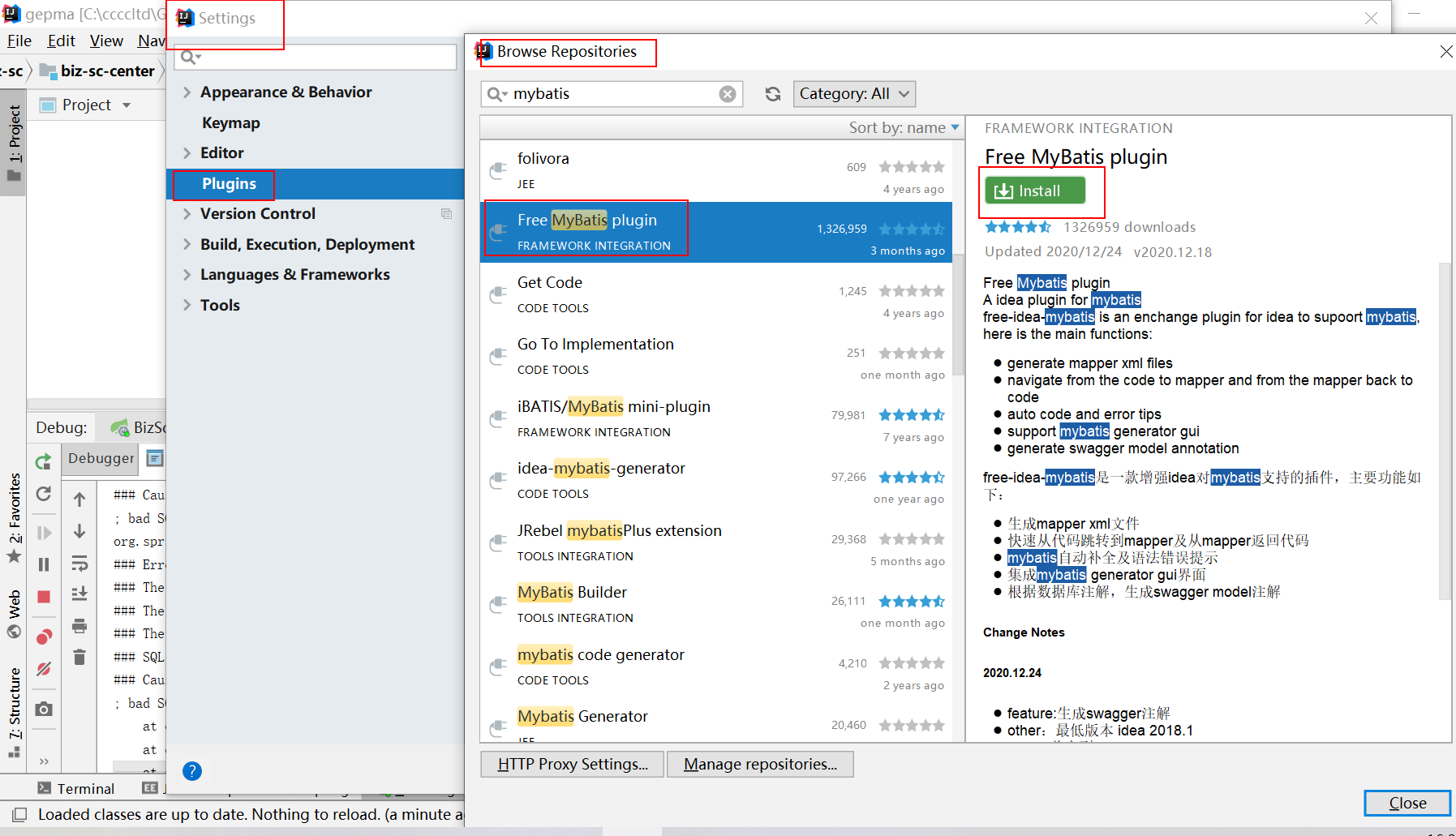The image size is (1456, 836).
Task: Open View Breakpoints red circles icon
Action: point(44,637)
